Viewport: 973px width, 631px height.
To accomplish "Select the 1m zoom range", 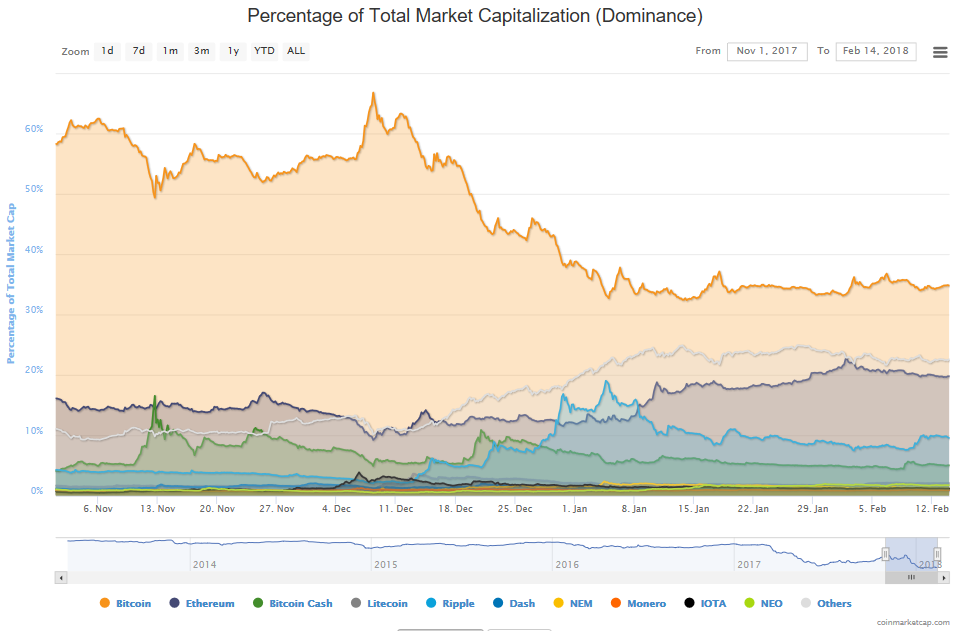I will pos(170,51).
